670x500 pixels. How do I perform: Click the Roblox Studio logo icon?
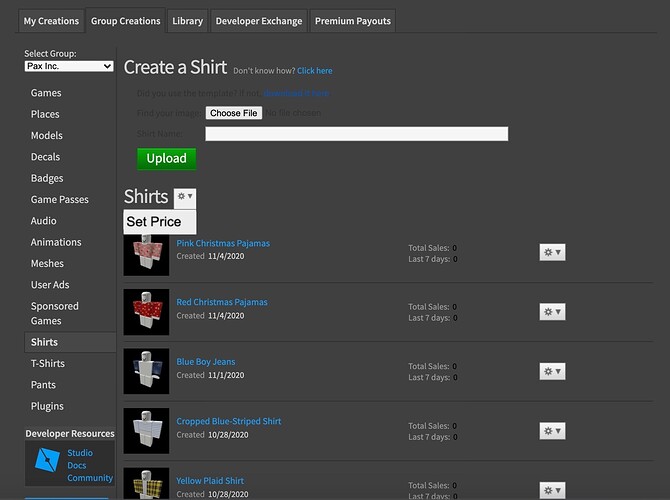click(x=47, y=460)
